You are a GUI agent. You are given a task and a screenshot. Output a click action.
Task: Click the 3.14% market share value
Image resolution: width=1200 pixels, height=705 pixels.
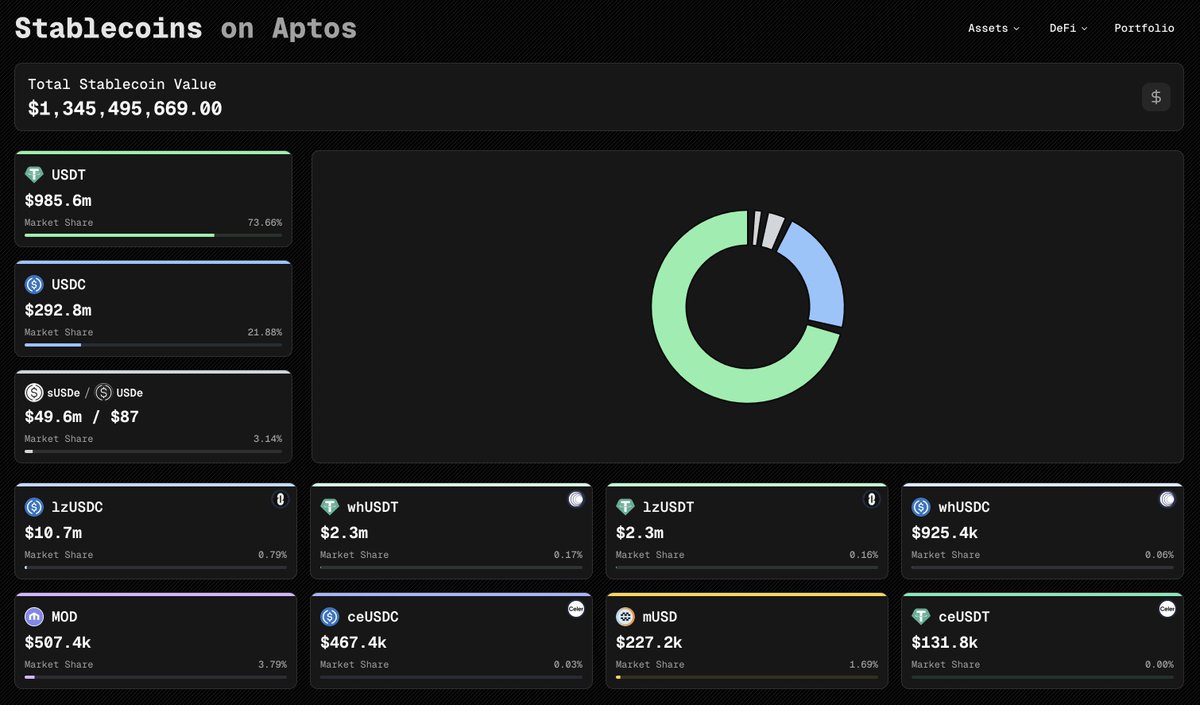point(268,439)
